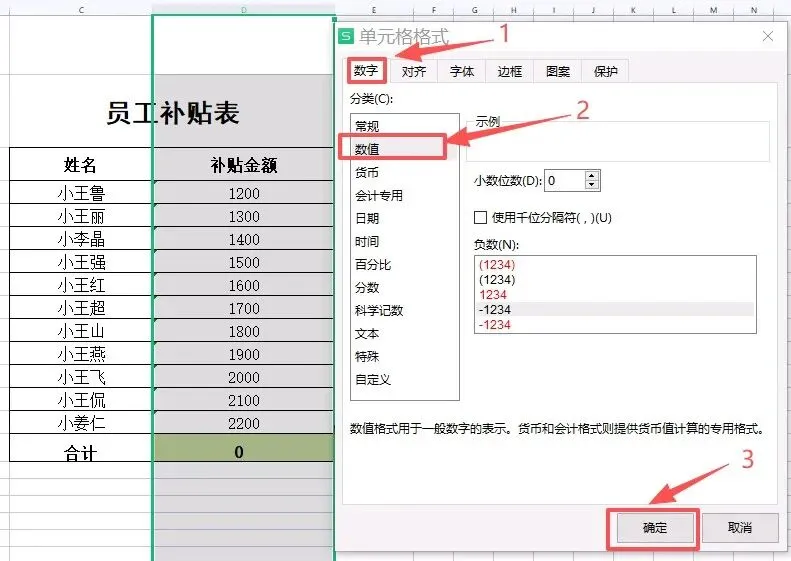Select the 小王丽 name cell
The width and height of the screenshot is (791, 561).
81,216
